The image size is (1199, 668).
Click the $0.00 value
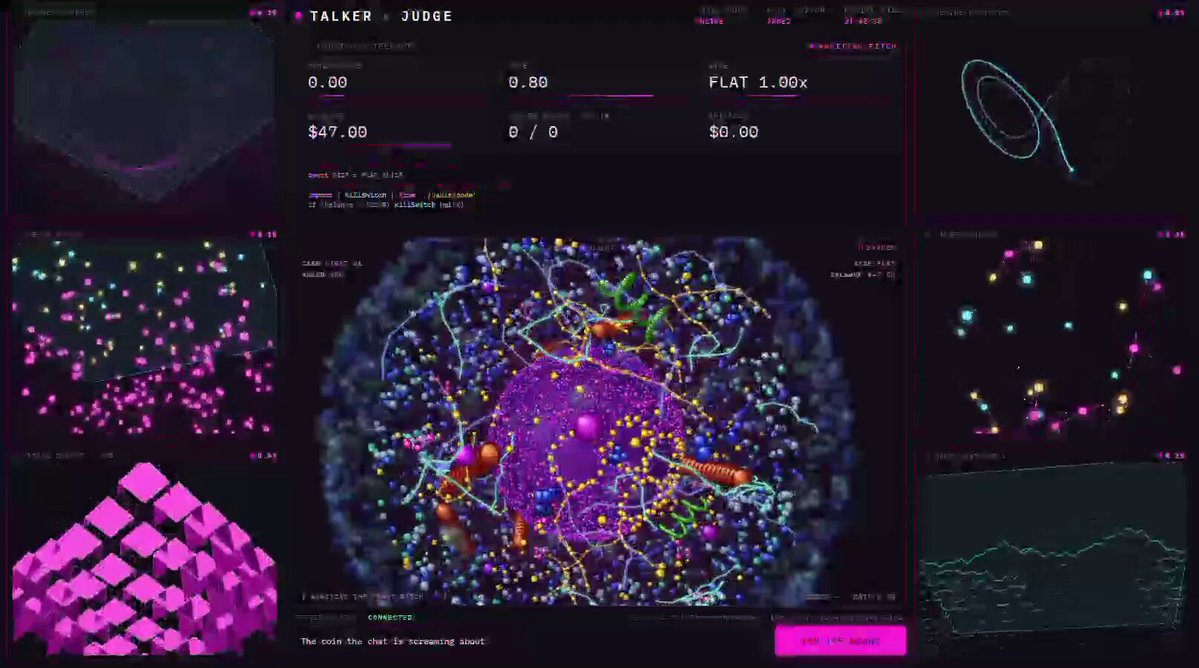tap(733, 132)
